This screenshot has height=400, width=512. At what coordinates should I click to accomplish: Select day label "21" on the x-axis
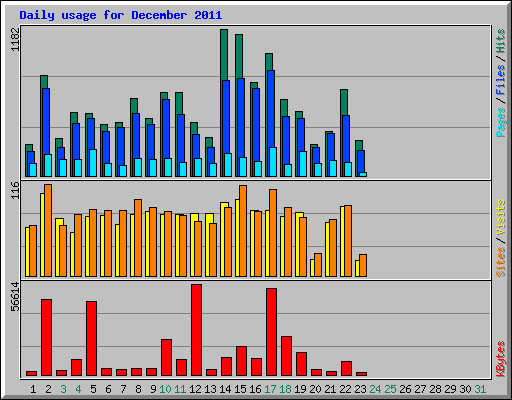(x=330, y=389)
